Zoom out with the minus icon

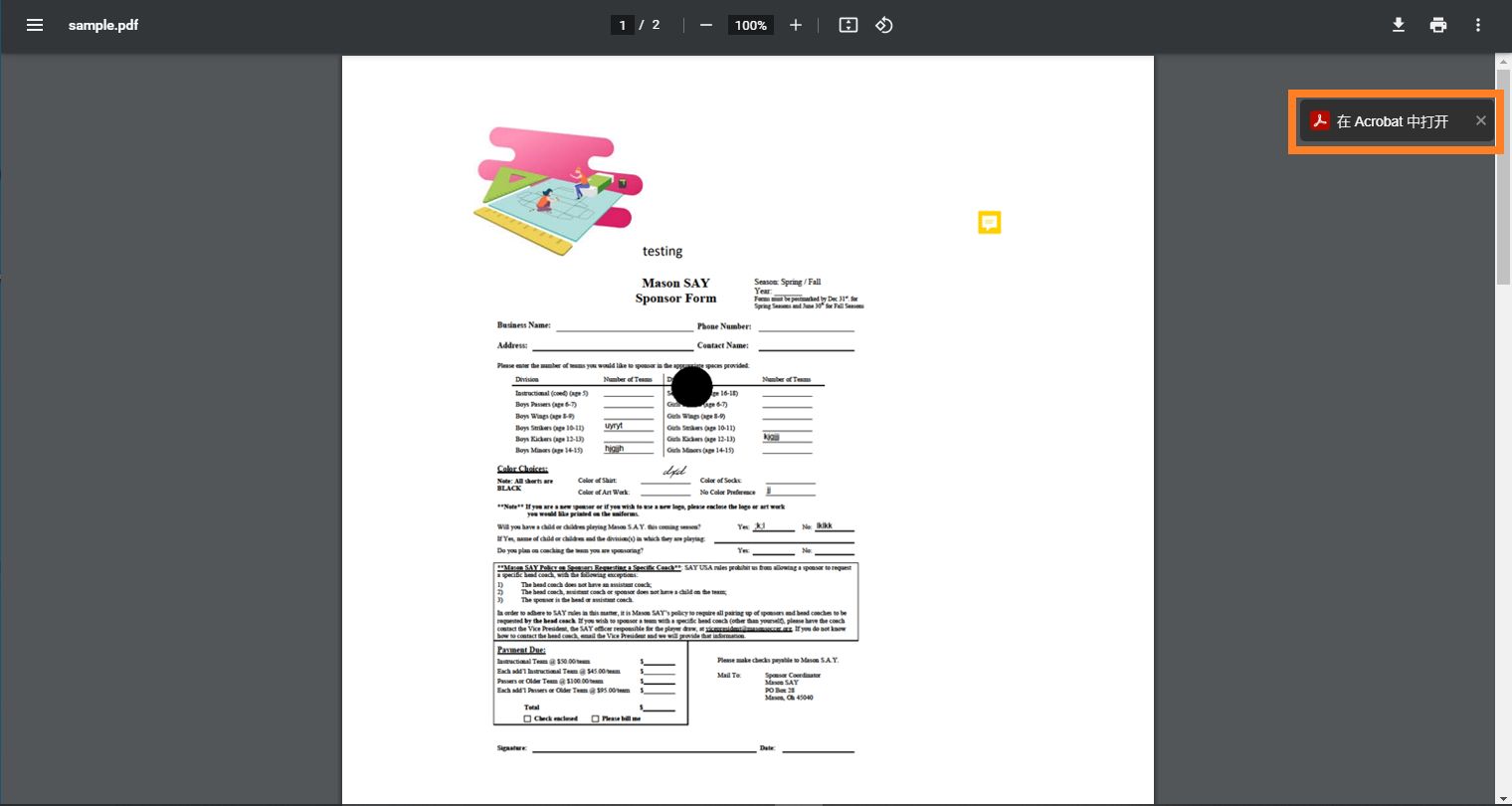pos(706,25)
